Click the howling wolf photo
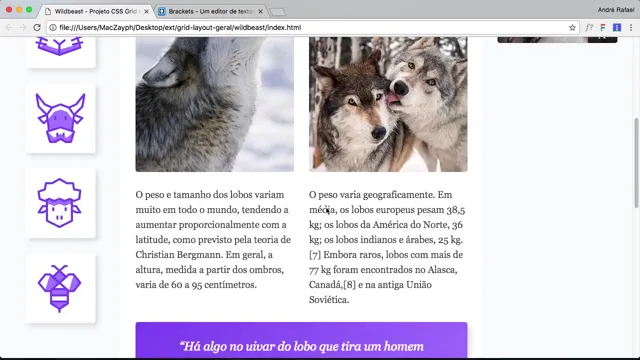The width and height of the screenshot is (640, 360). (x=215, y=104)
